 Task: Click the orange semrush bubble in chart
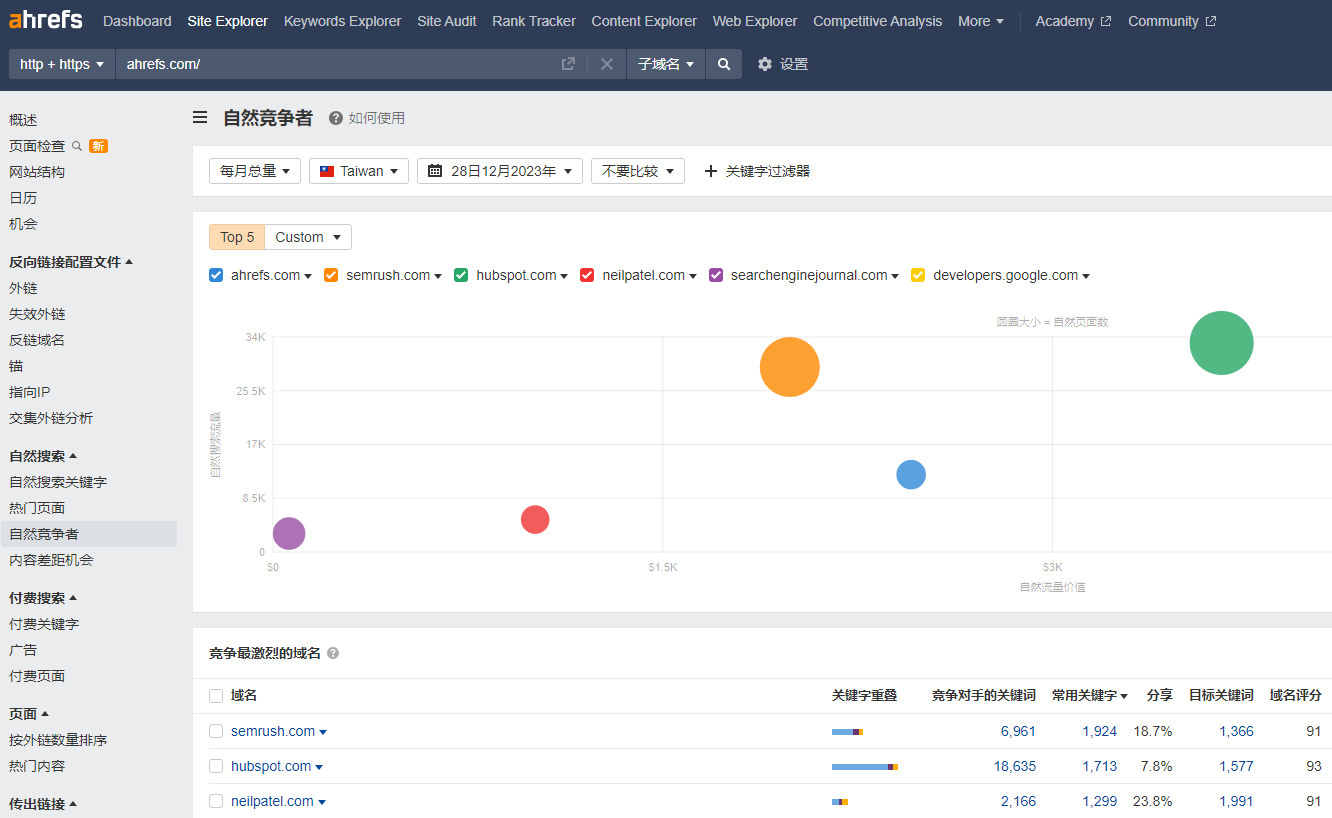coord(789,367)
